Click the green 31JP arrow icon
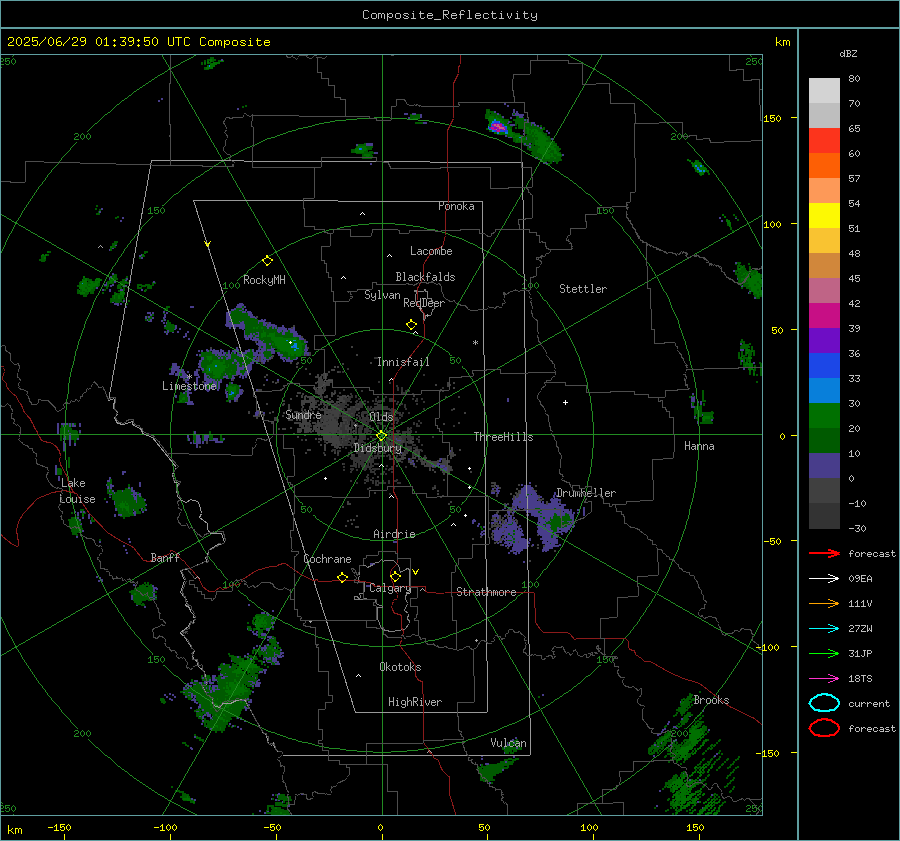Image resolution: width=900 pixels, height=841 pixels. click(x=824, y=653)
